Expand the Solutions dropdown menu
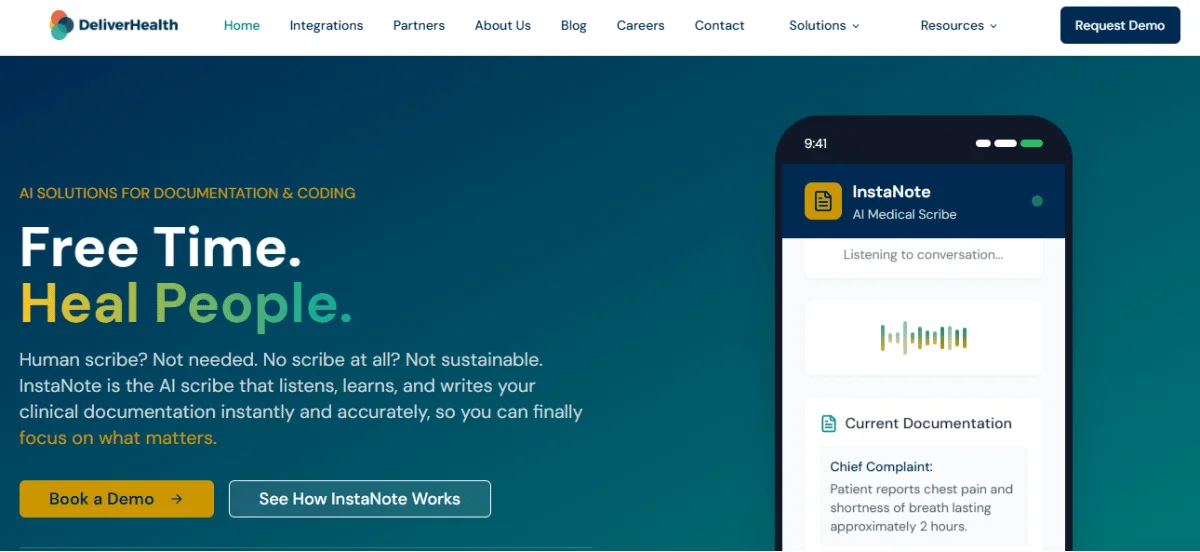This screenshot has width=1200, height=552. click(x=824, y=26)
